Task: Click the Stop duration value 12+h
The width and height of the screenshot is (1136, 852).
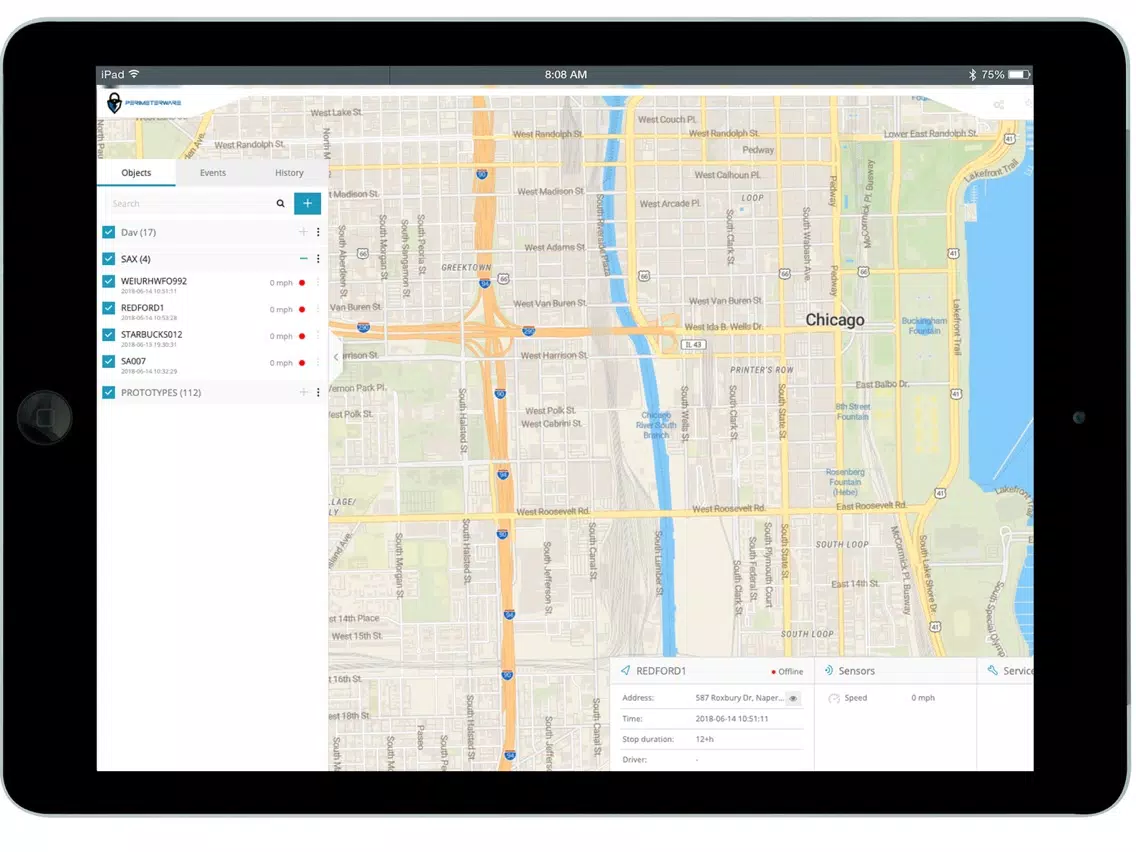Action: click(x=704, y=739)
